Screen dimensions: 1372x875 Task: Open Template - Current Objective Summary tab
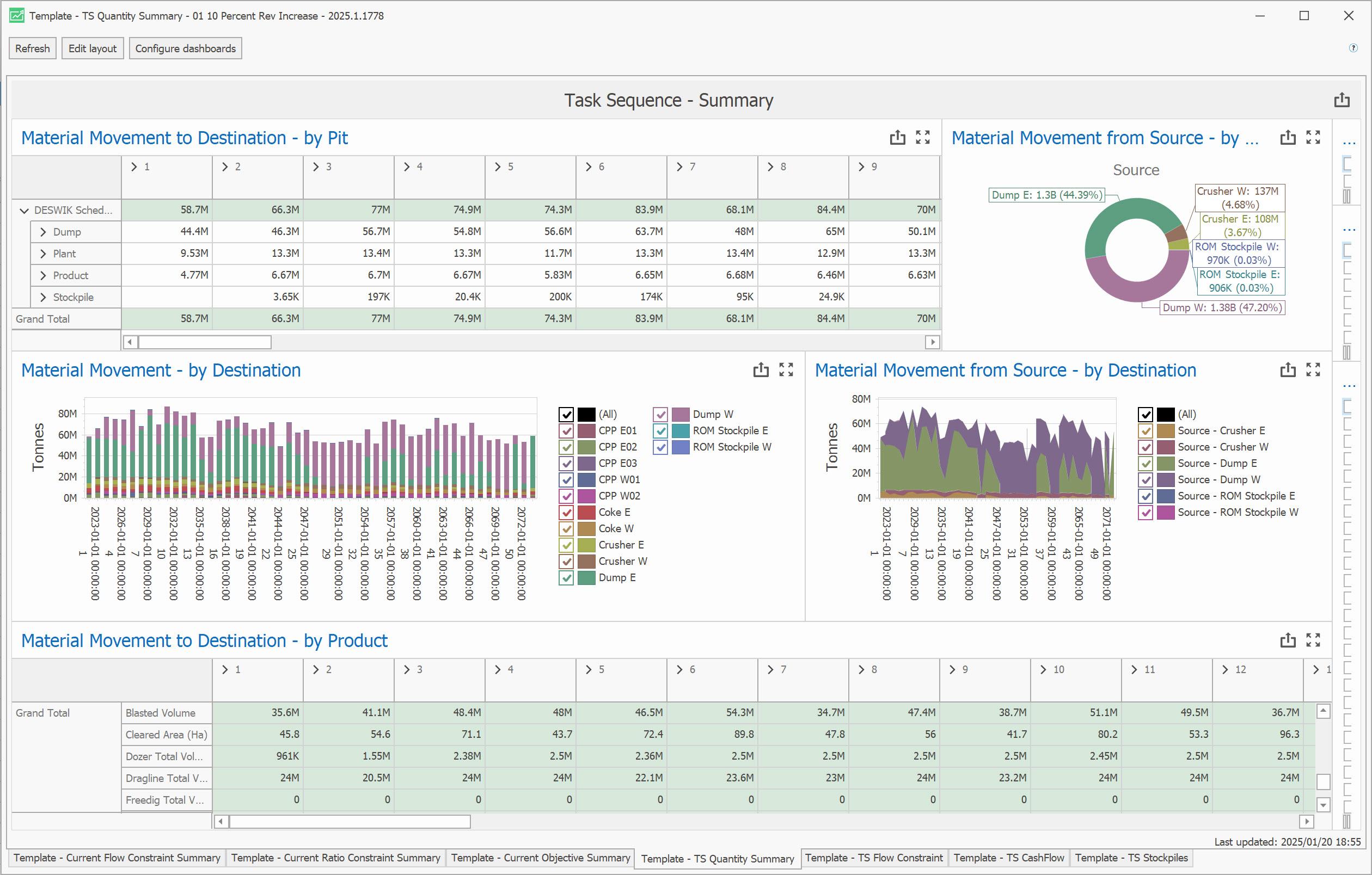click(x=540, y=858)
